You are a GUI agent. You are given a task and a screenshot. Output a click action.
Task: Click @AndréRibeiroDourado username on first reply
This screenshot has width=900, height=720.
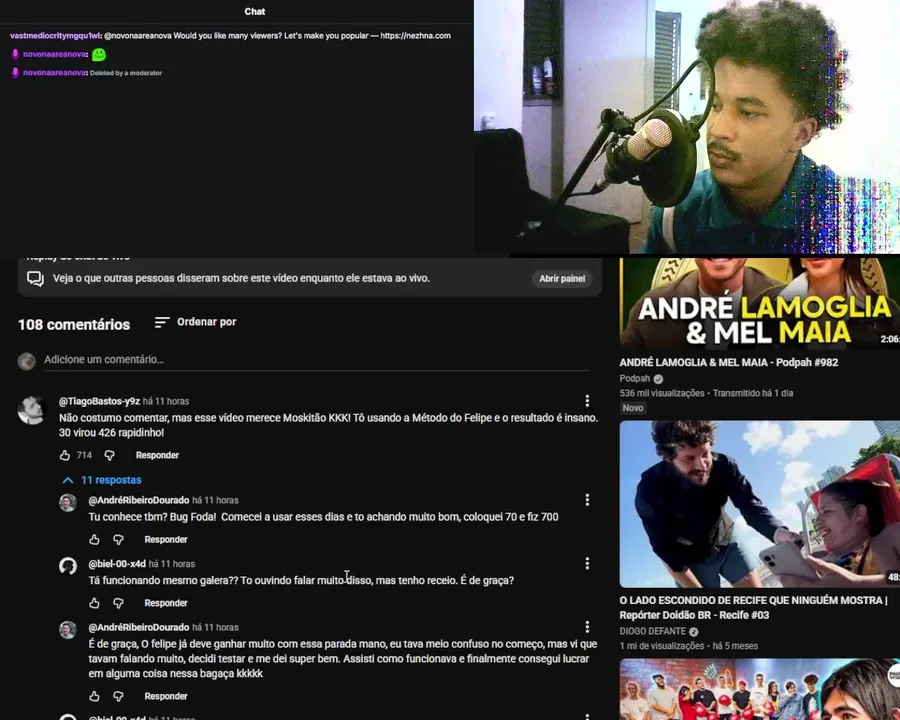139,500
